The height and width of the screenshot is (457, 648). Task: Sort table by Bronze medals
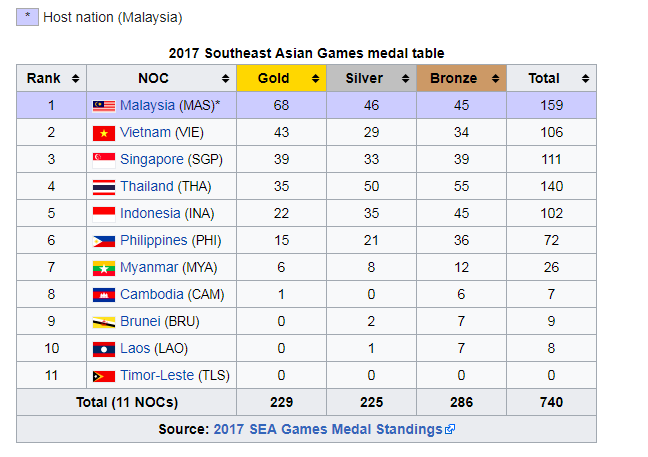coord(495,78)
